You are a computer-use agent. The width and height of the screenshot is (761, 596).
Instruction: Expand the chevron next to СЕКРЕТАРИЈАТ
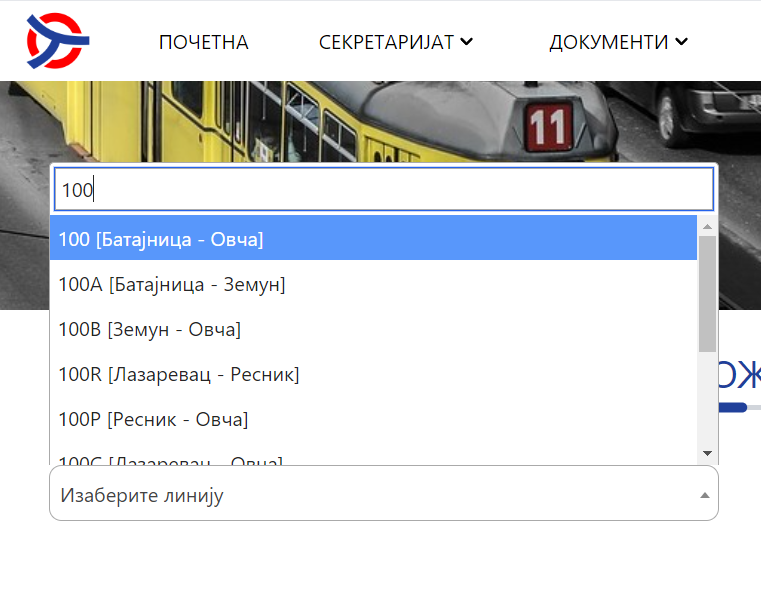click(x=466, y=42)
